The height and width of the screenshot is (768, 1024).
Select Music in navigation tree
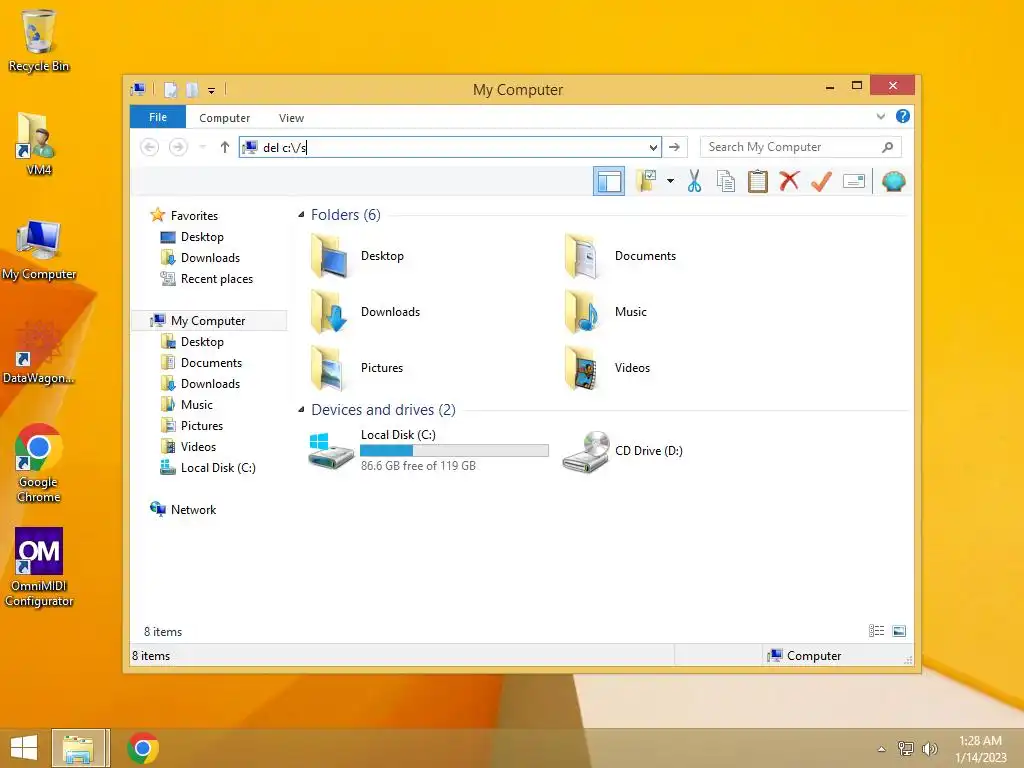coord(187,405)
